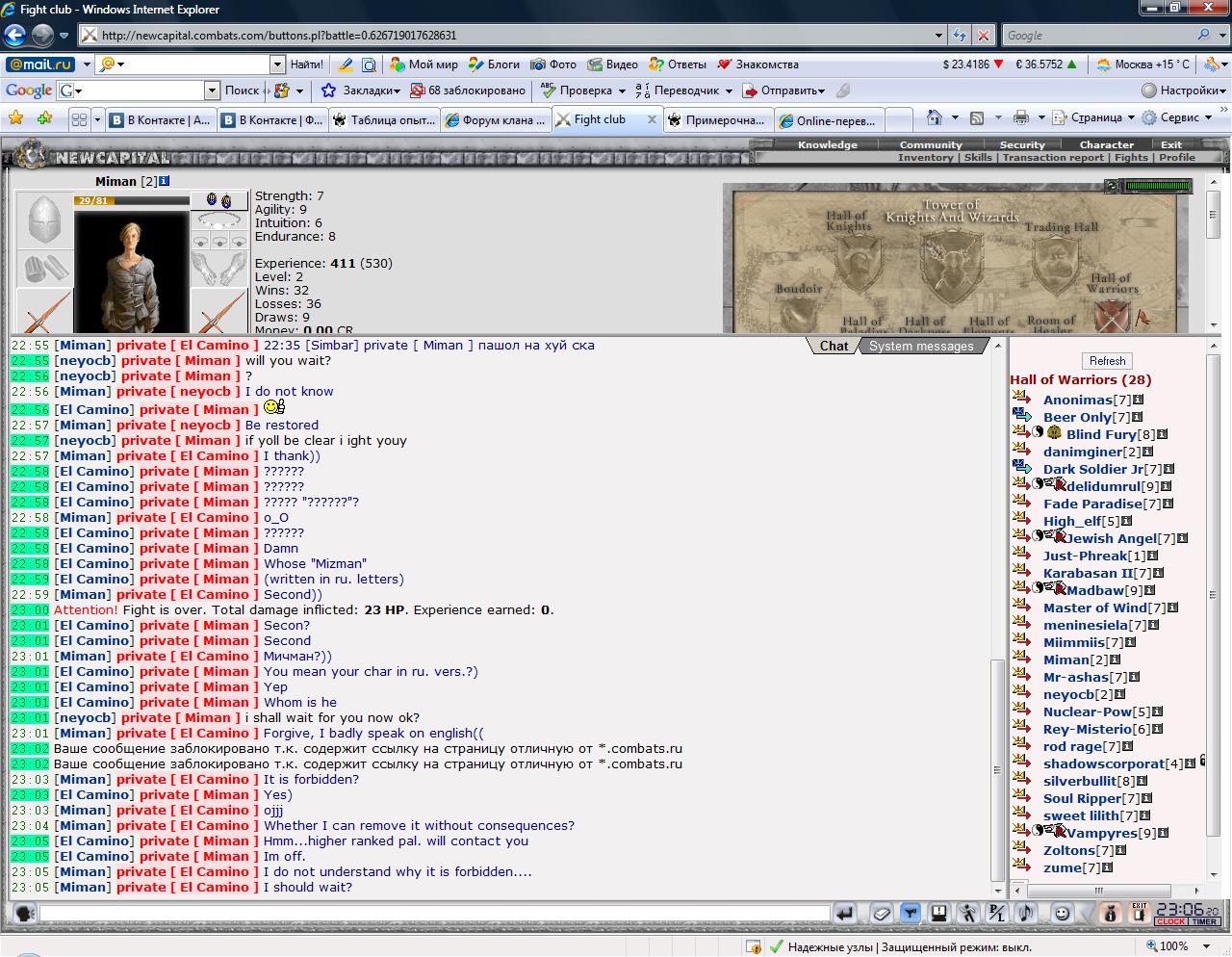Open the smiley emoticons panel
1232x957 pixels.
[x=1062, y=913]
